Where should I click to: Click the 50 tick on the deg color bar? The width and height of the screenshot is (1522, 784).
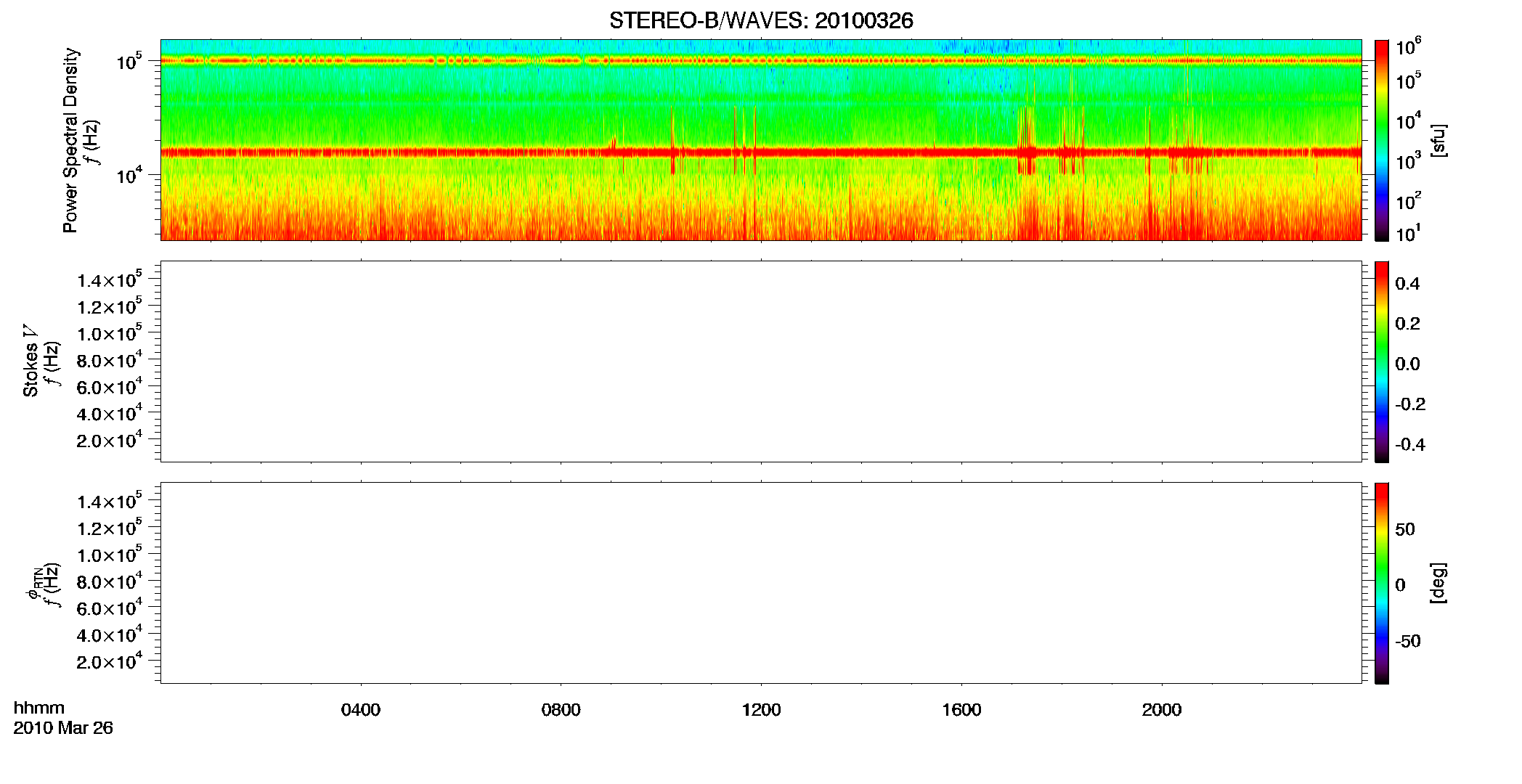click(x=1405, y=529)
